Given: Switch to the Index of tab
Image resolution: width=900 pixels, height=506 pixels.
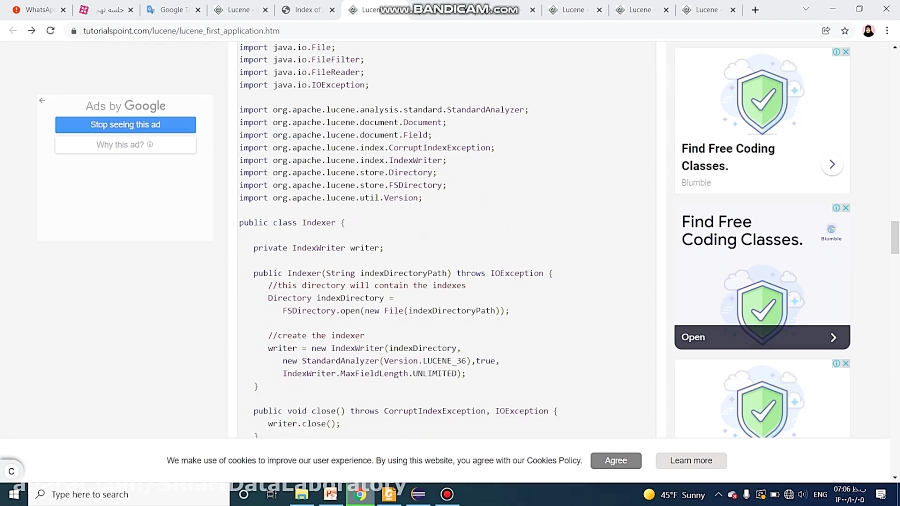Looking at the screenshot, I should (x=305, y=10).
